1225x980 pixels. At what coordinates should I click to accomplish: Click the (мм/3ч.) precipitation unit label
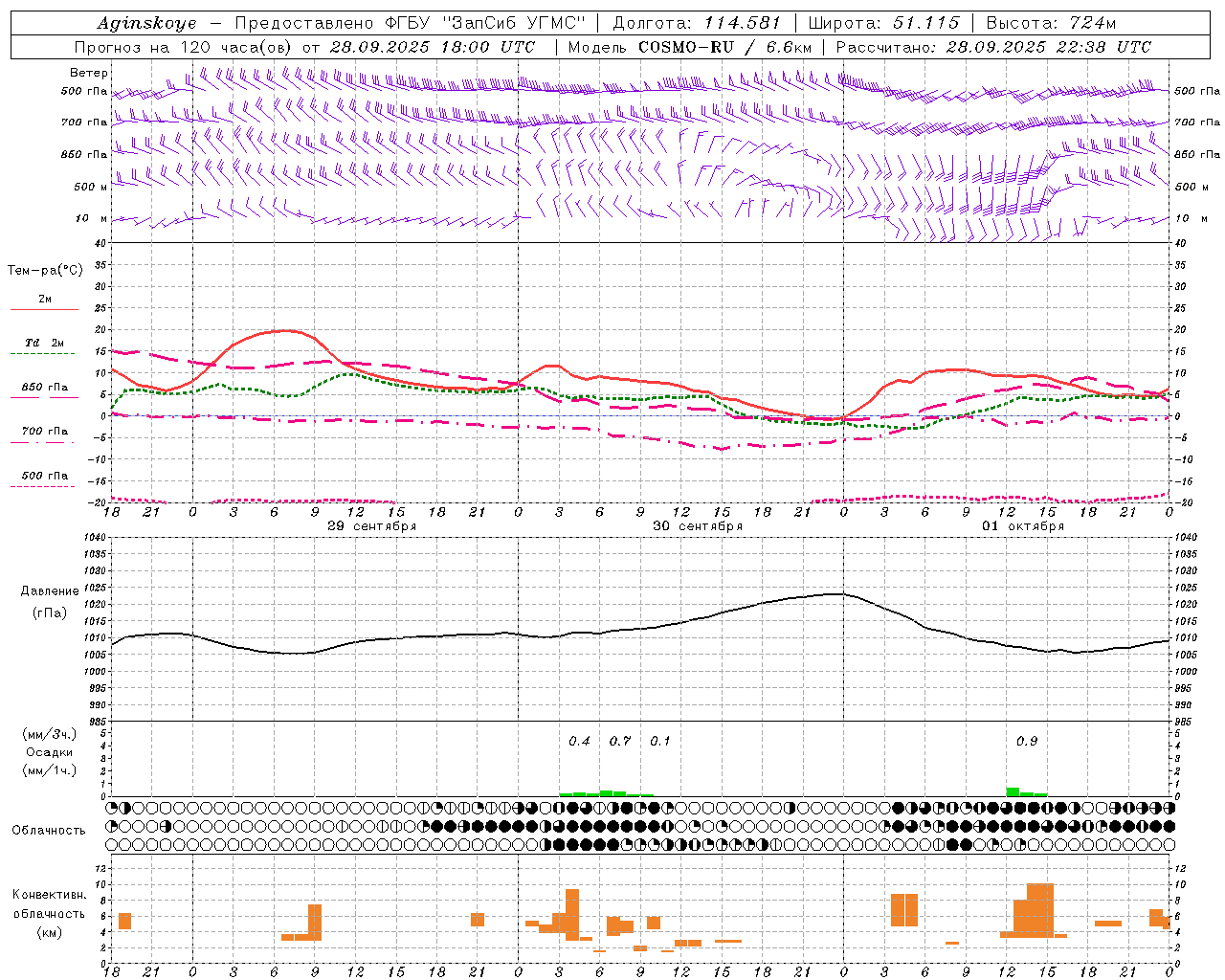(50, 734)
